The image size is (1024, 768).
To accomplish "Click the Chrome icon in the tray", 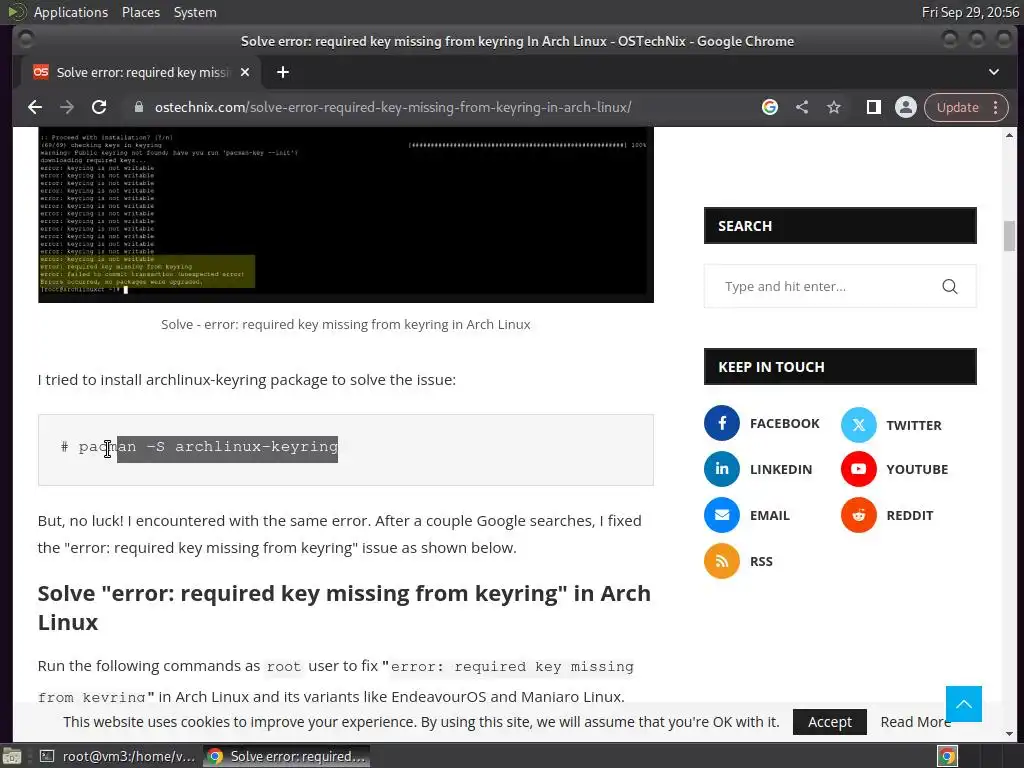I will [x=947, y=756].
